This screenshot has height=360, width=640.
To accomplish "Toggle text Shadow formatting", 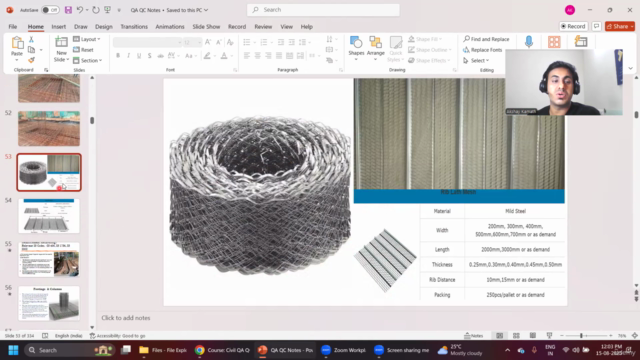I will 150,56.
